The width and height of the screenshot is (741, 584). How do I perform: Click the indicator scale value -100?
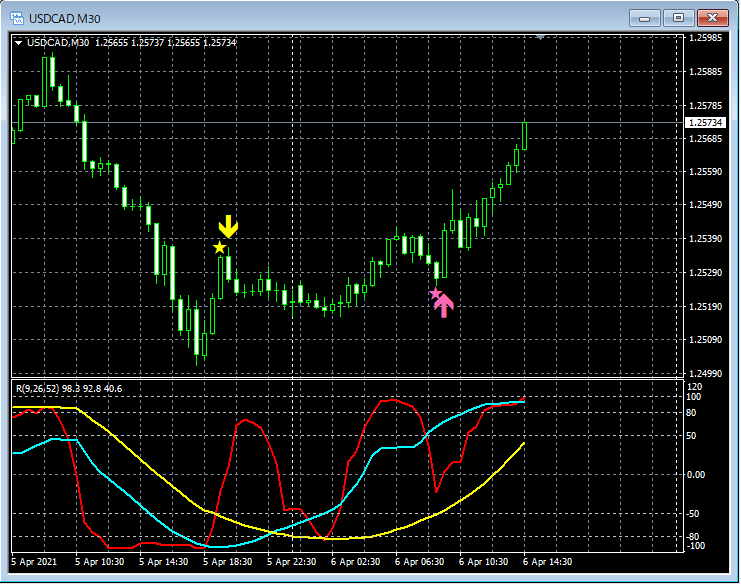click(x=695, y=546)
